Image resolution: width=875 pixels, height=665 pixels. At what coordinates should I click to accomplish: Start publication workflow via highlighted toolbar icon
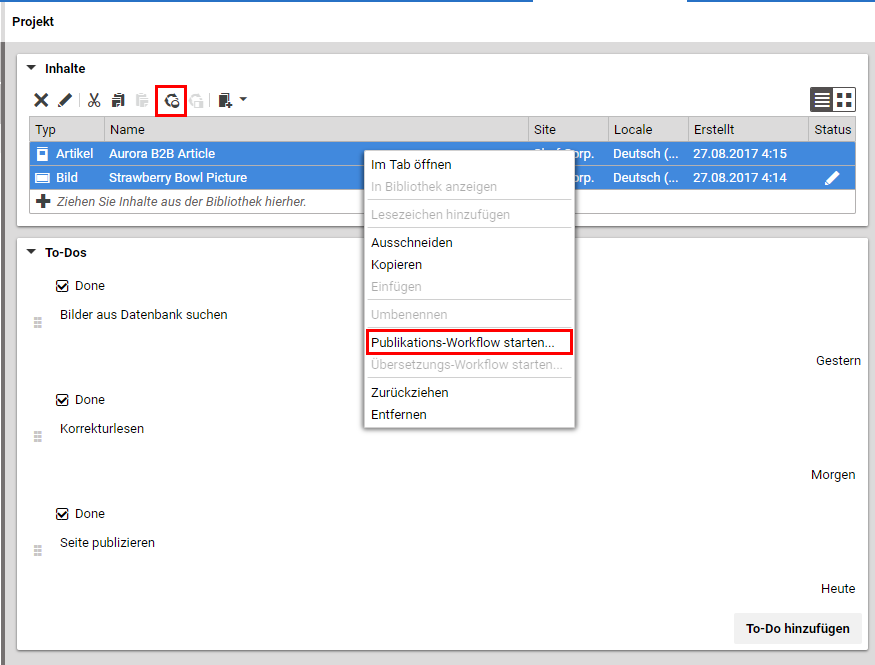tap(172, 100)
